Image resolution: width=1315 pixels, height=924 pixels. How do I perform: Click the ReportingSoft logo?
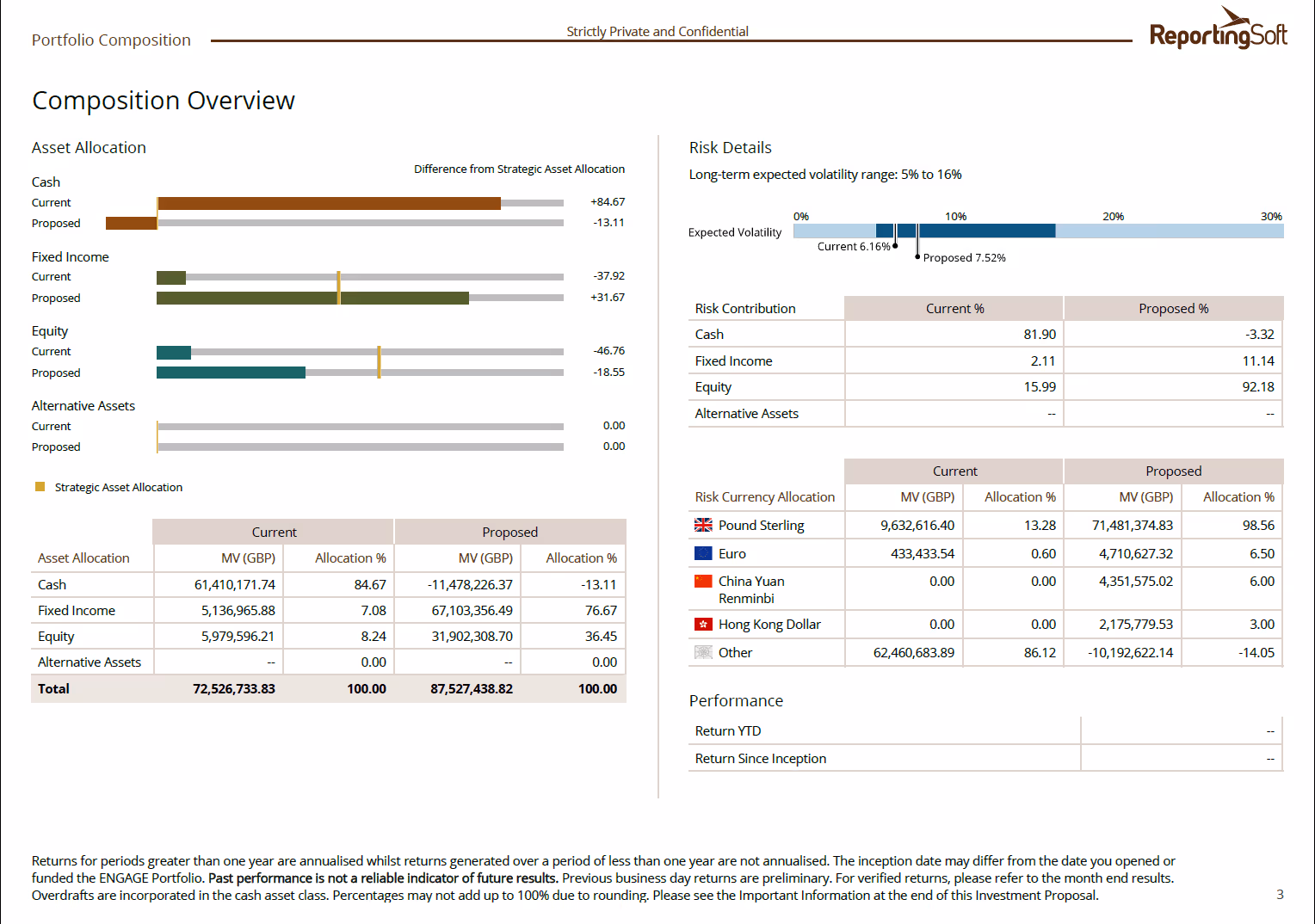pos(1219,28)
